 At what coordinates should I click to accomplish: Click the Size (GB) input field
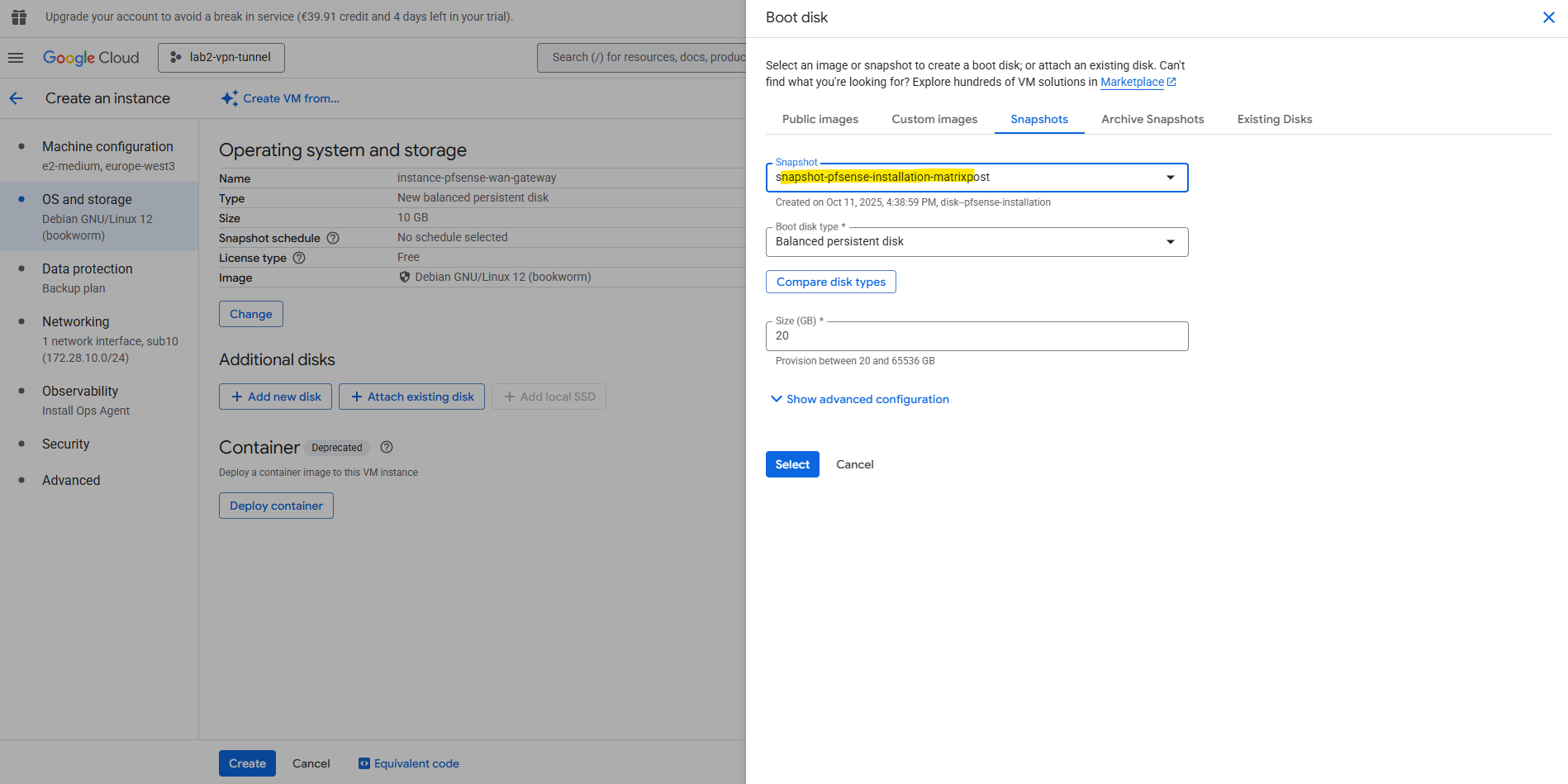click(976, 336)
